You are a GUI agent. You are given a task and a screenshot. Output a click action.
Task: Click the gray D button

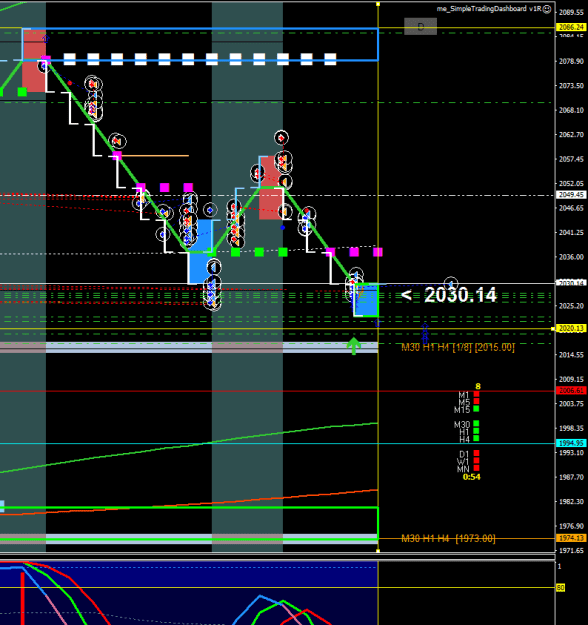pyautogui.click(x=421, y=27)
